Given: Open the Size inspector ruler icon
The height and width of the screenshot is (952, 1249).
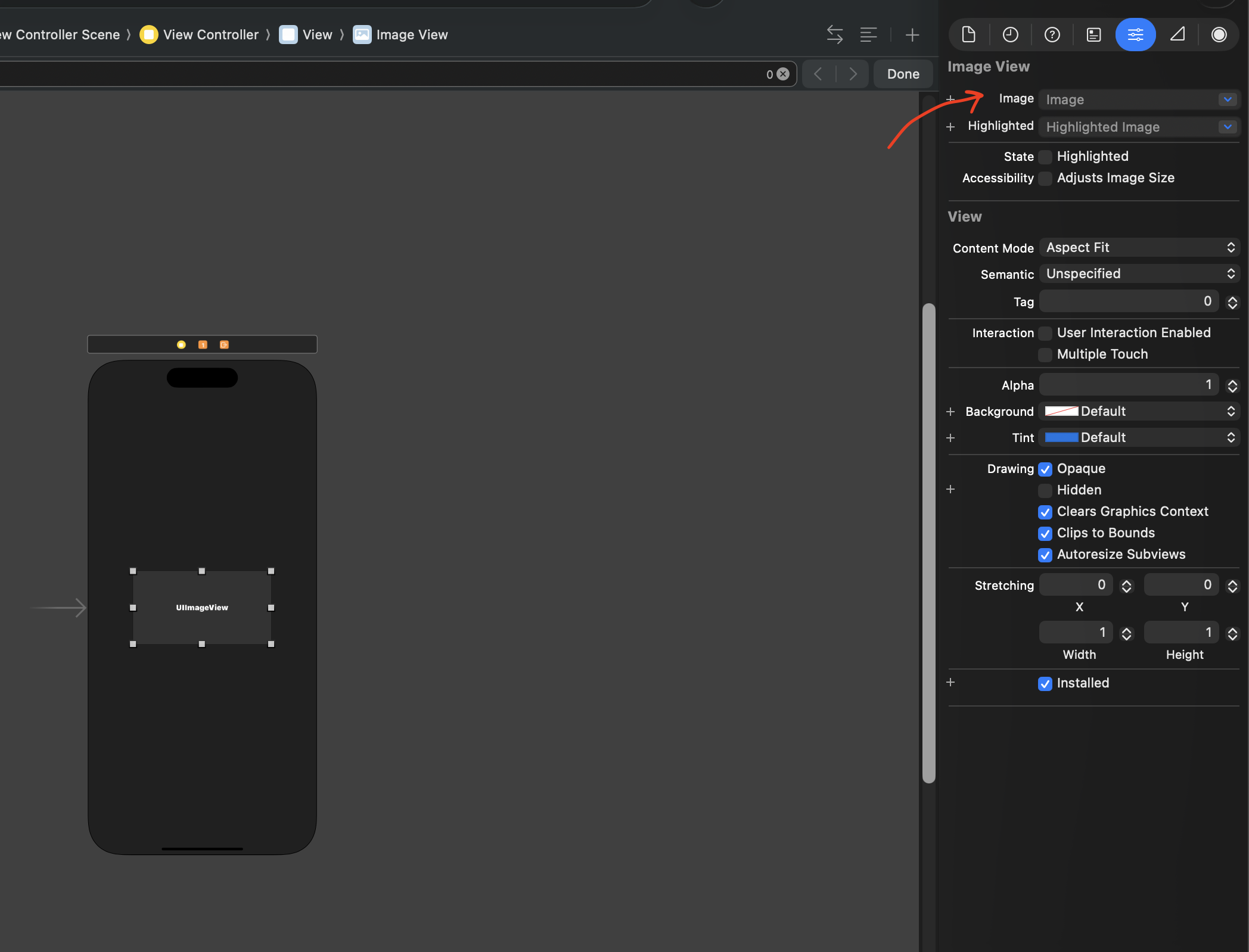Looking at the screenshot, I should pyautogui.click(x=1177, y=35).
